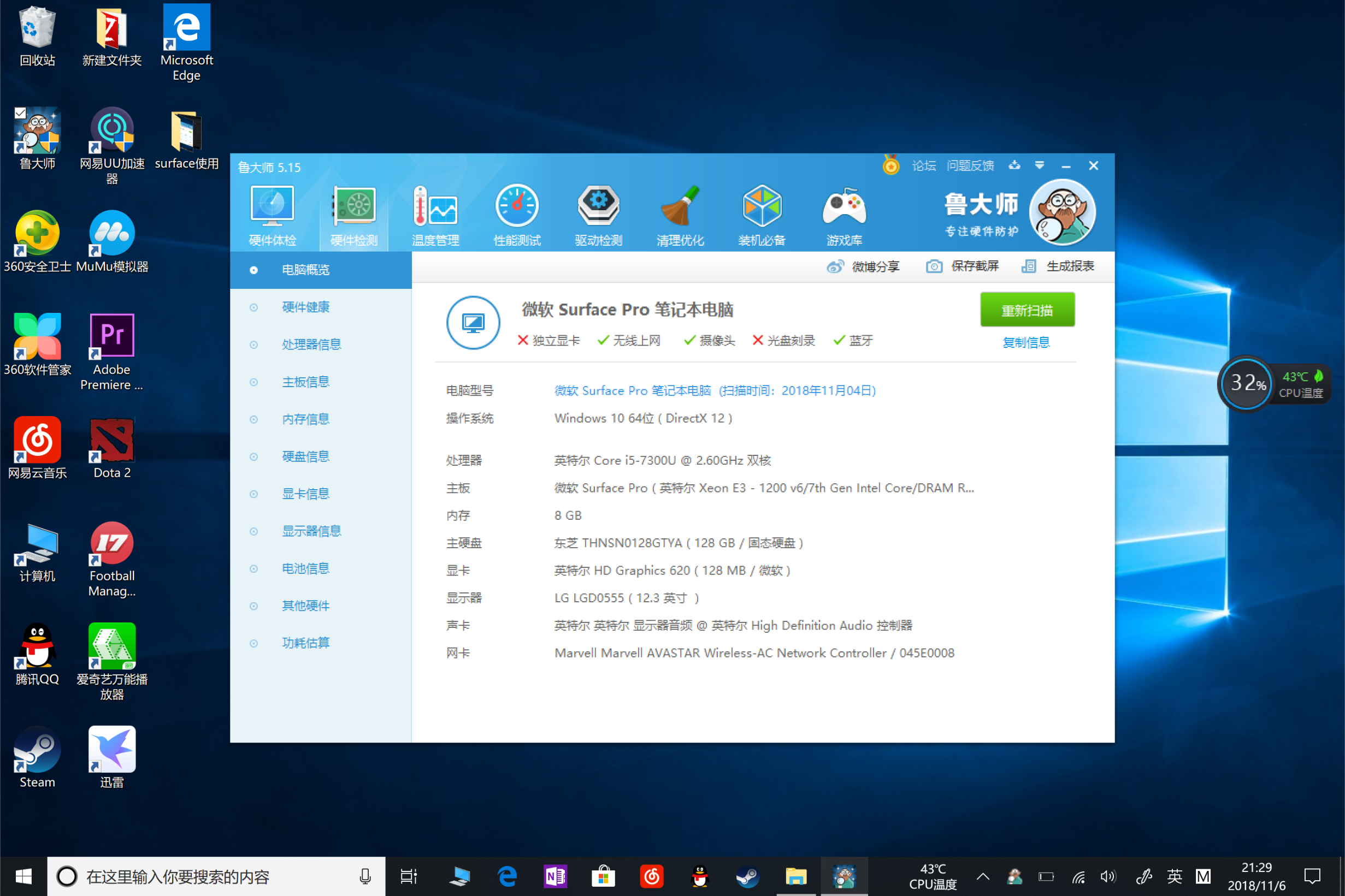Viewport: 1345px width, 896px height.
Task: Open the 腾讯QQ desktop shortcut
Action: (37, 655)
